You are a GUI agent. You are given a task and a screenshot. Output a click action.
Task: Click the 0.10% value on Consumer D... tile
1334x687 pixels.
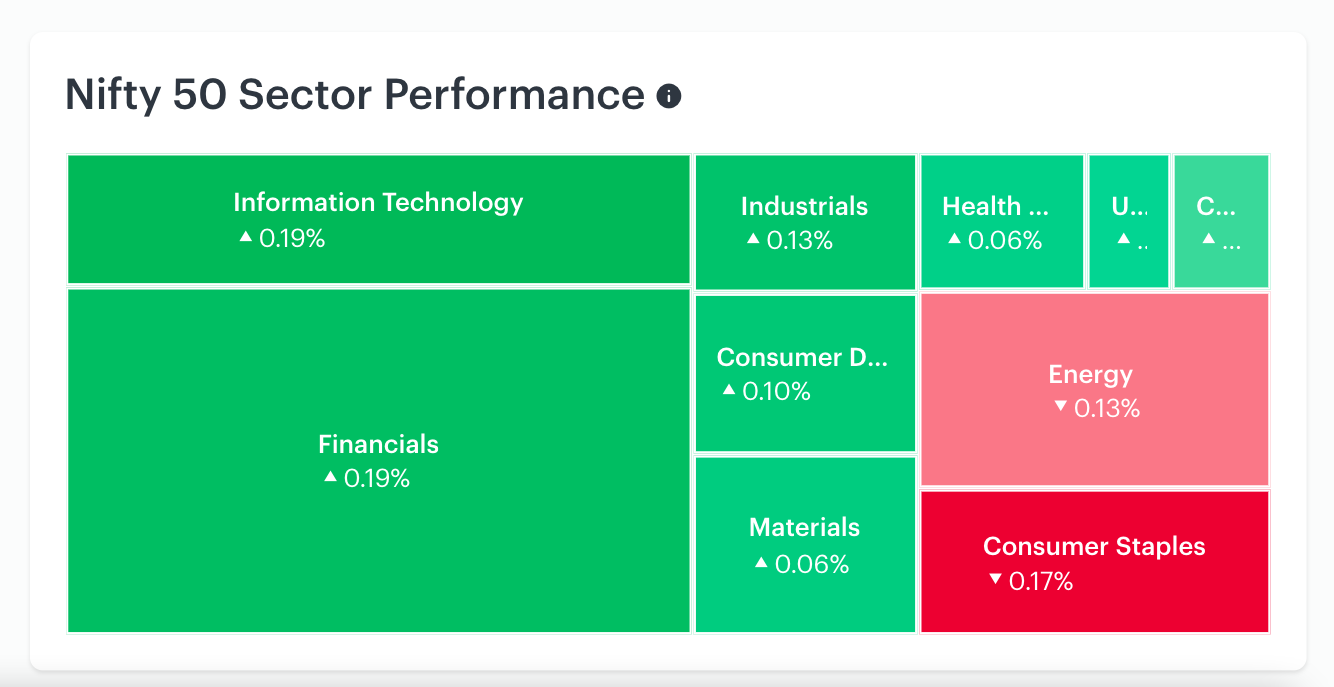coord(776,391)
